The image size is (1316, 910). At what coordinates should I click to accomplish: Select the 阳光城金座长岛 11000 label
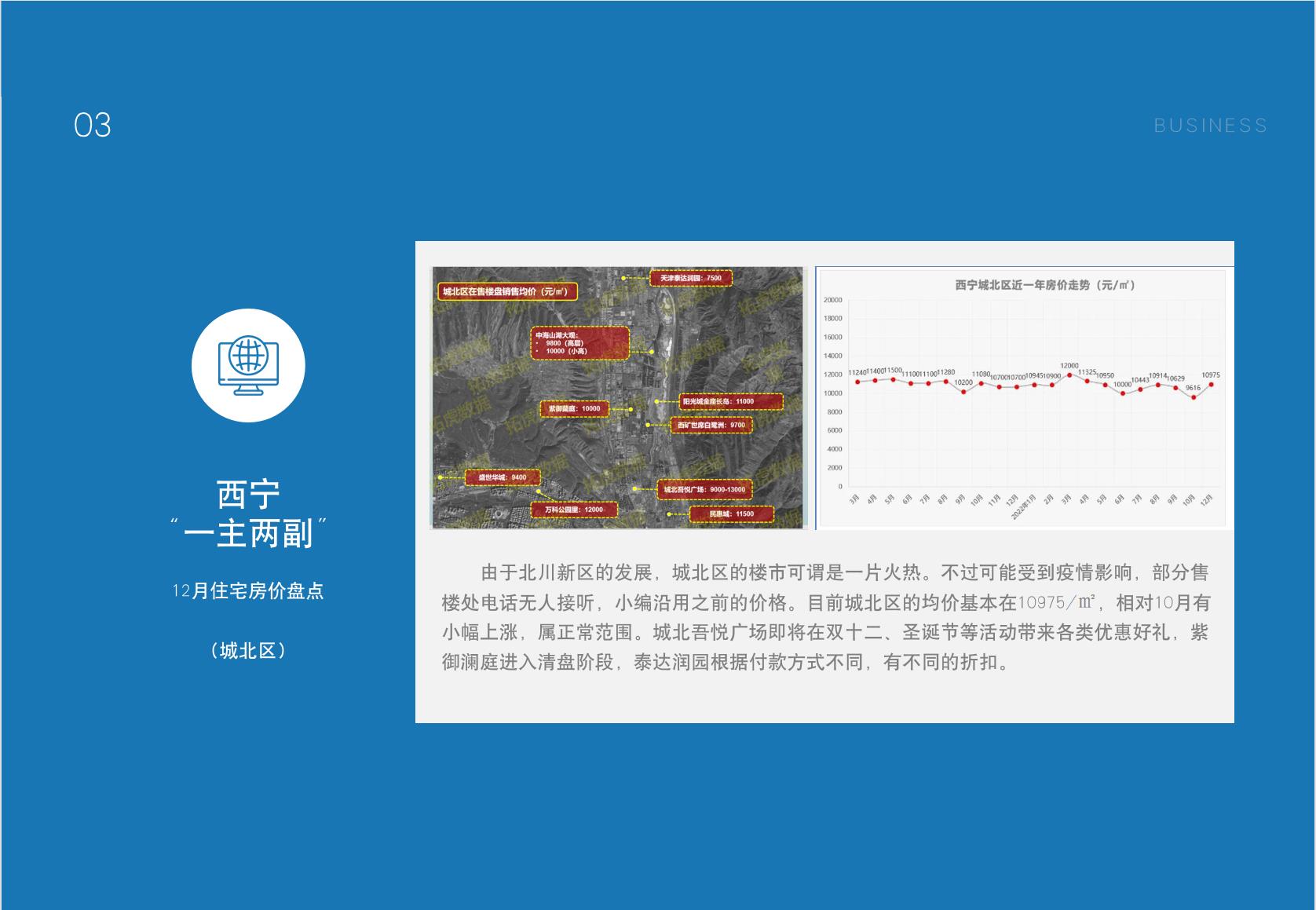(718, 401)
